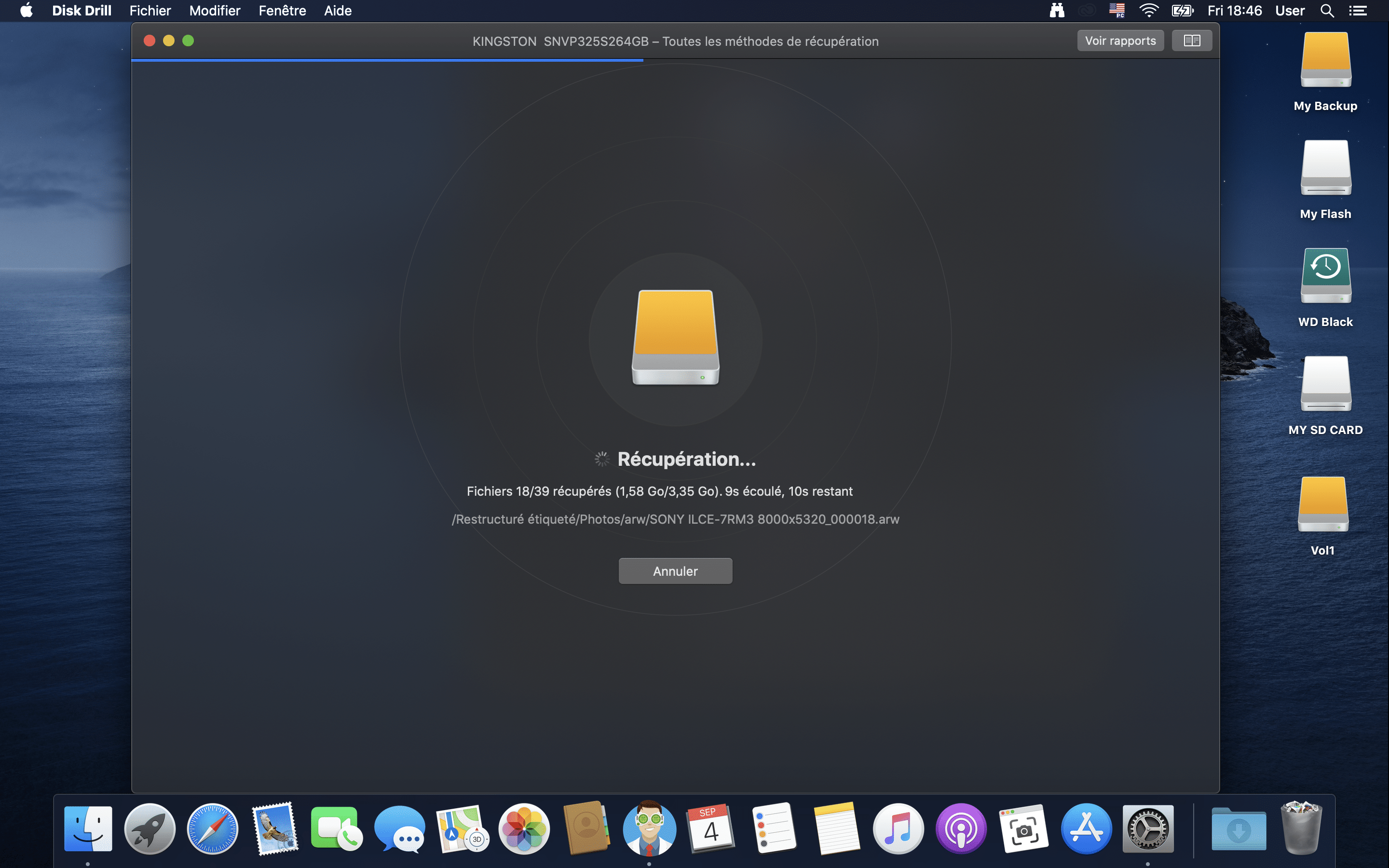1389x868 pixels.
Task: Click the yellow drive icon in center
Action: (x=675, y=338)
